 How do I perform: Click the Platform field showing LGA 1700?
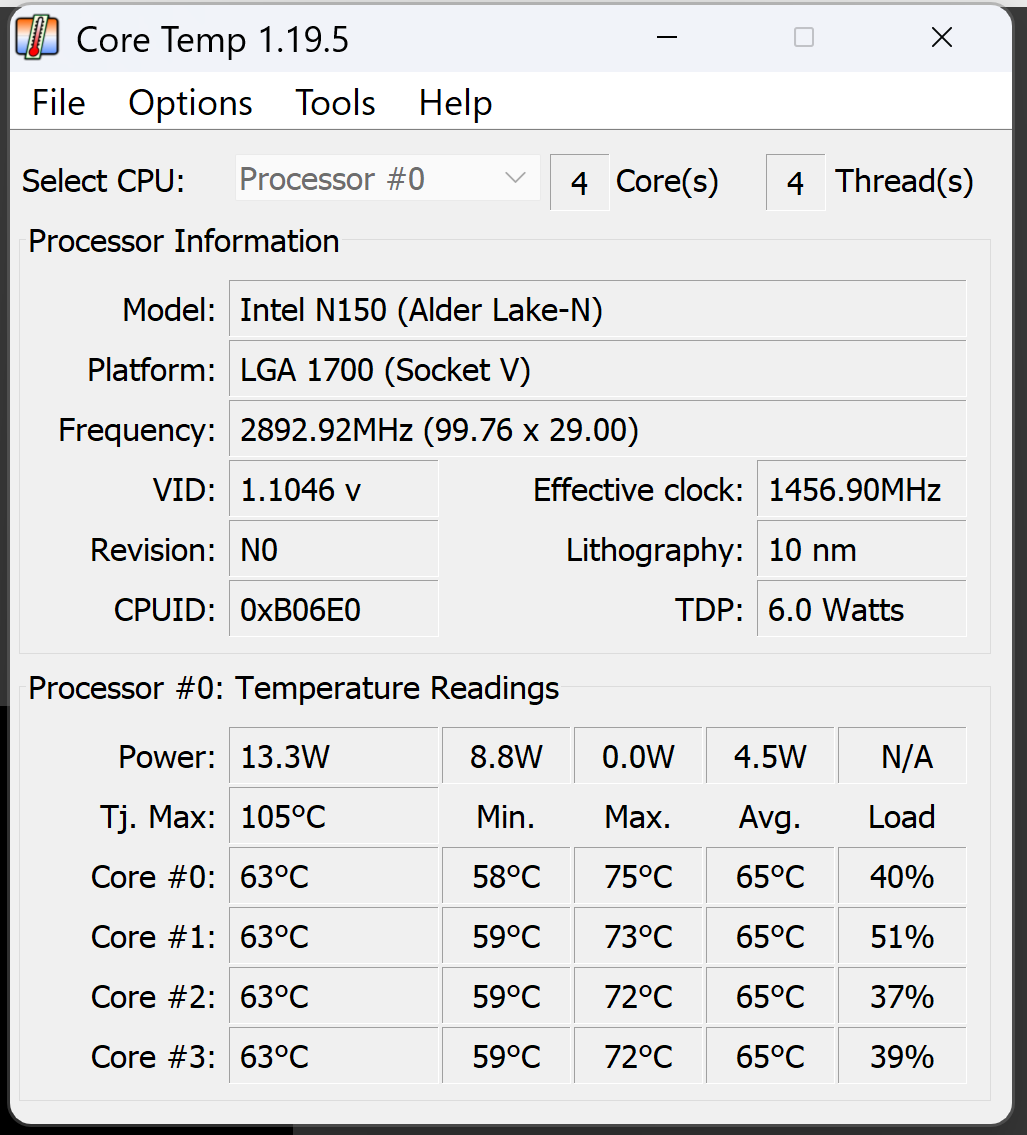(597, 370)
